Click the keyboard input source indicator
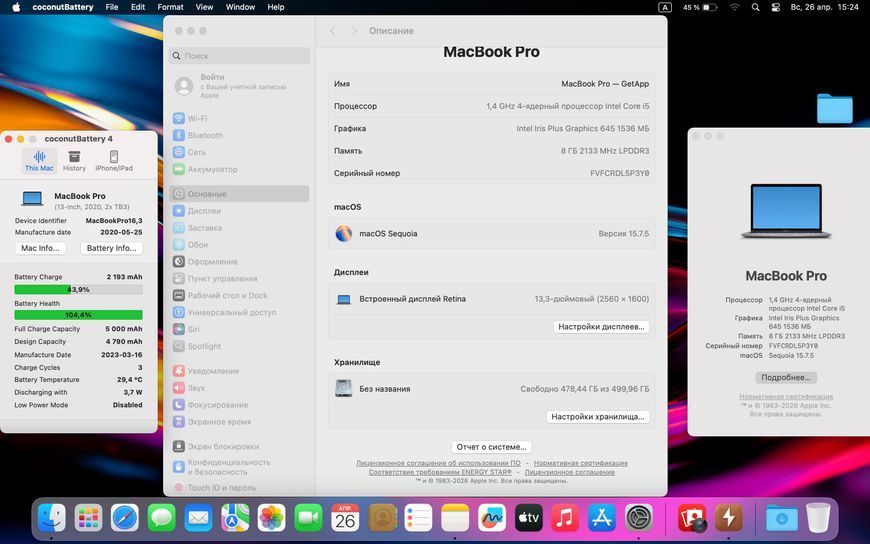 pos(665,7)
